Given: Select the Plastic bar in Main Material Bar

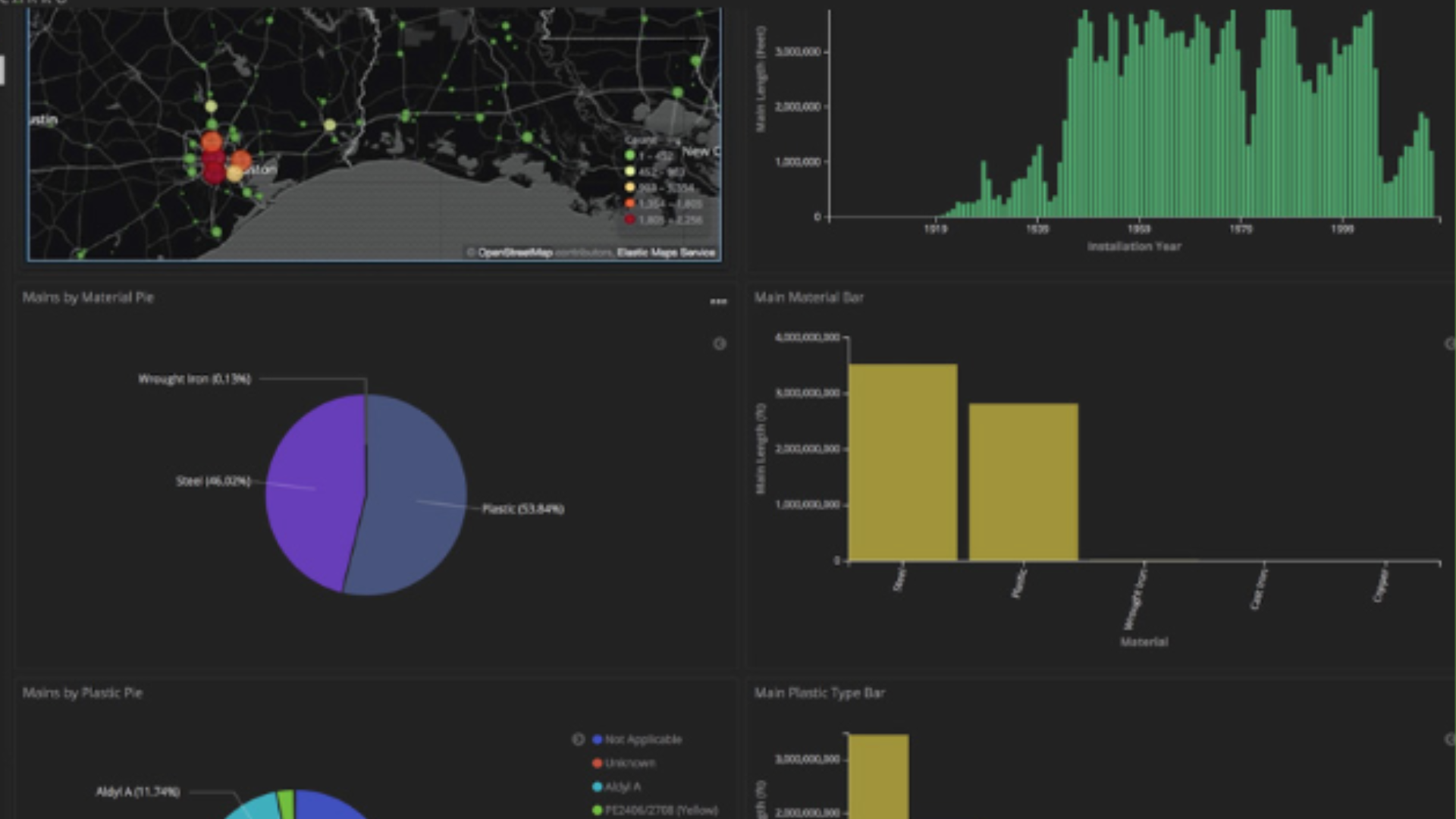Looking at the screenshot, I should 1023,482.
